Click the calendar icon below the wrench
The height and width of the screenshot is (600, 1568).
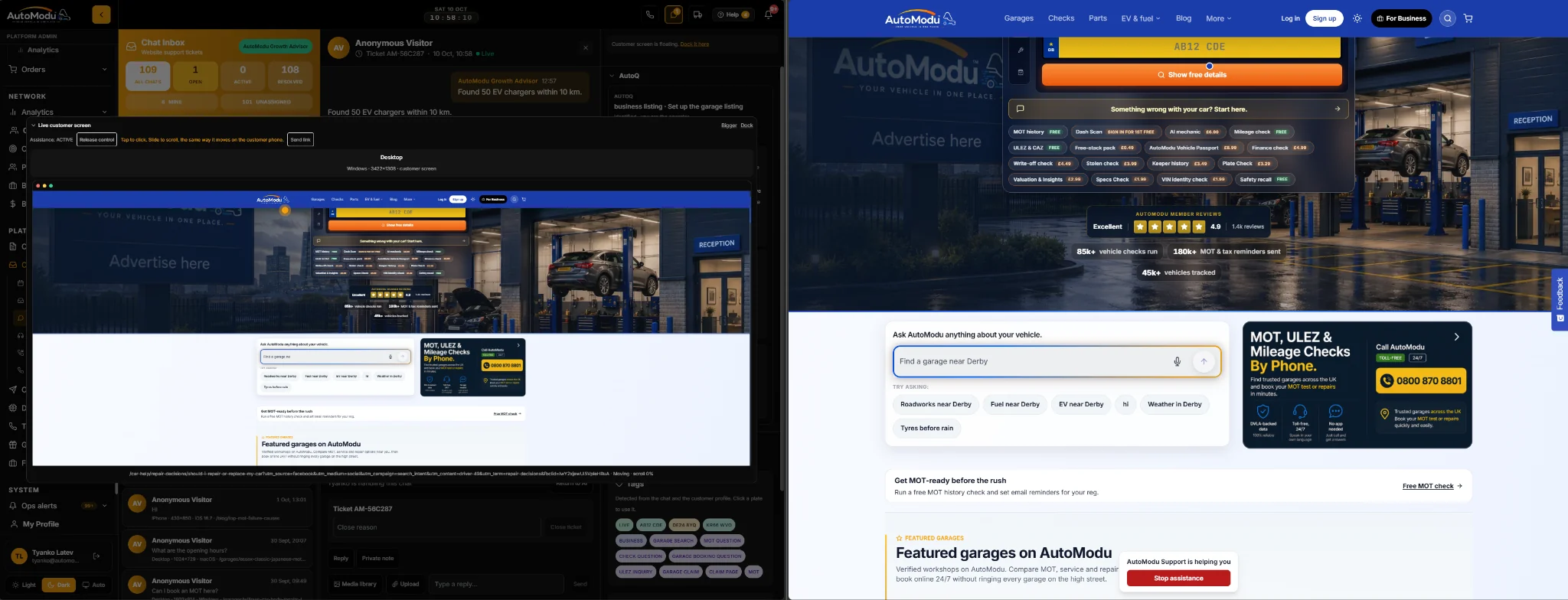click(x=1021, y=73)
